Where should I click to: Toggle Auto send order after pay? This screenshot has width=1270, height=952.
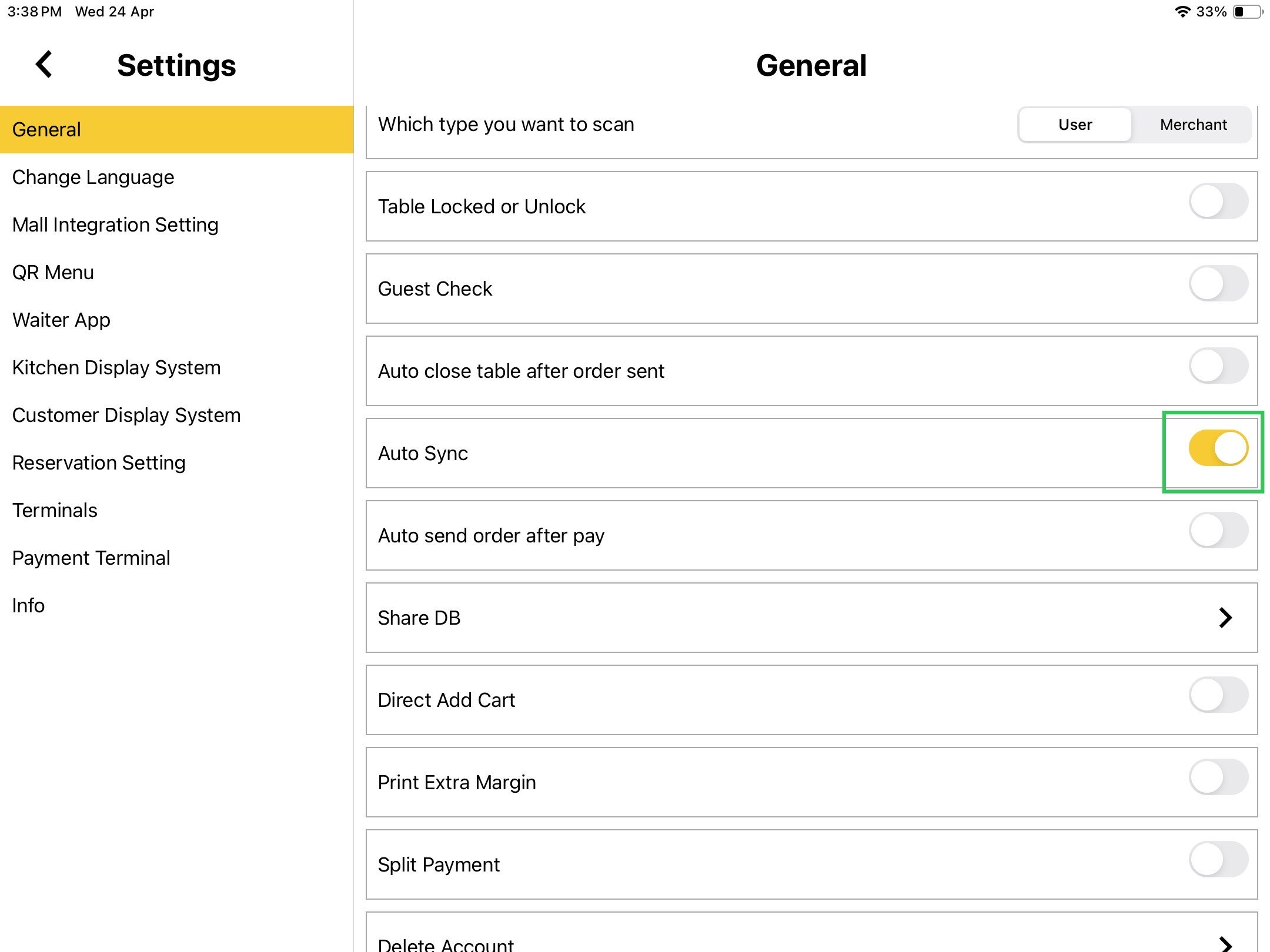pos(1218,531)
